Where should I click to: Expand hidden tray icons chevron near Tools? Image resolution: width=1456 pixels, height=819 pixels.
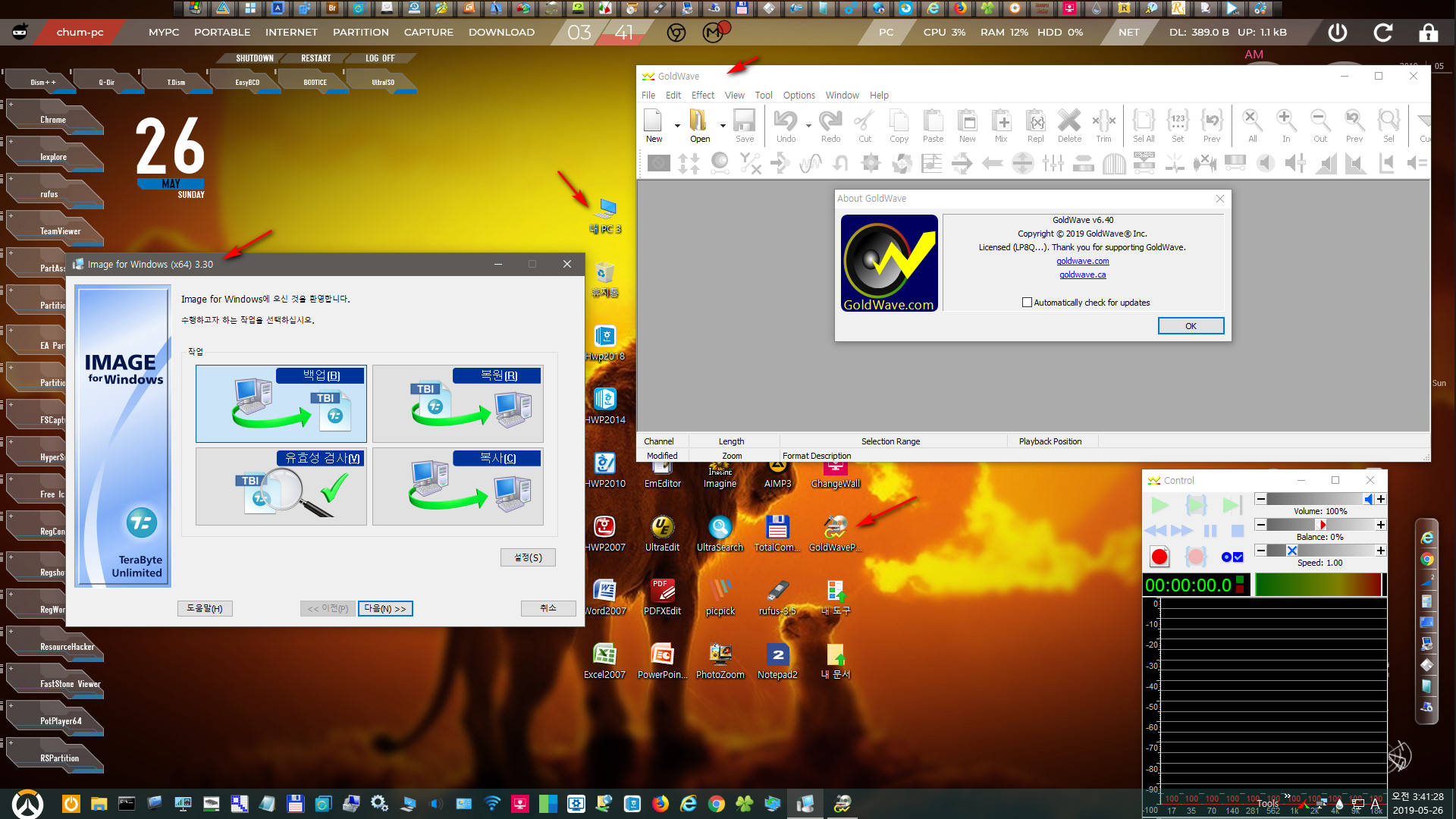pos(1287,797)
